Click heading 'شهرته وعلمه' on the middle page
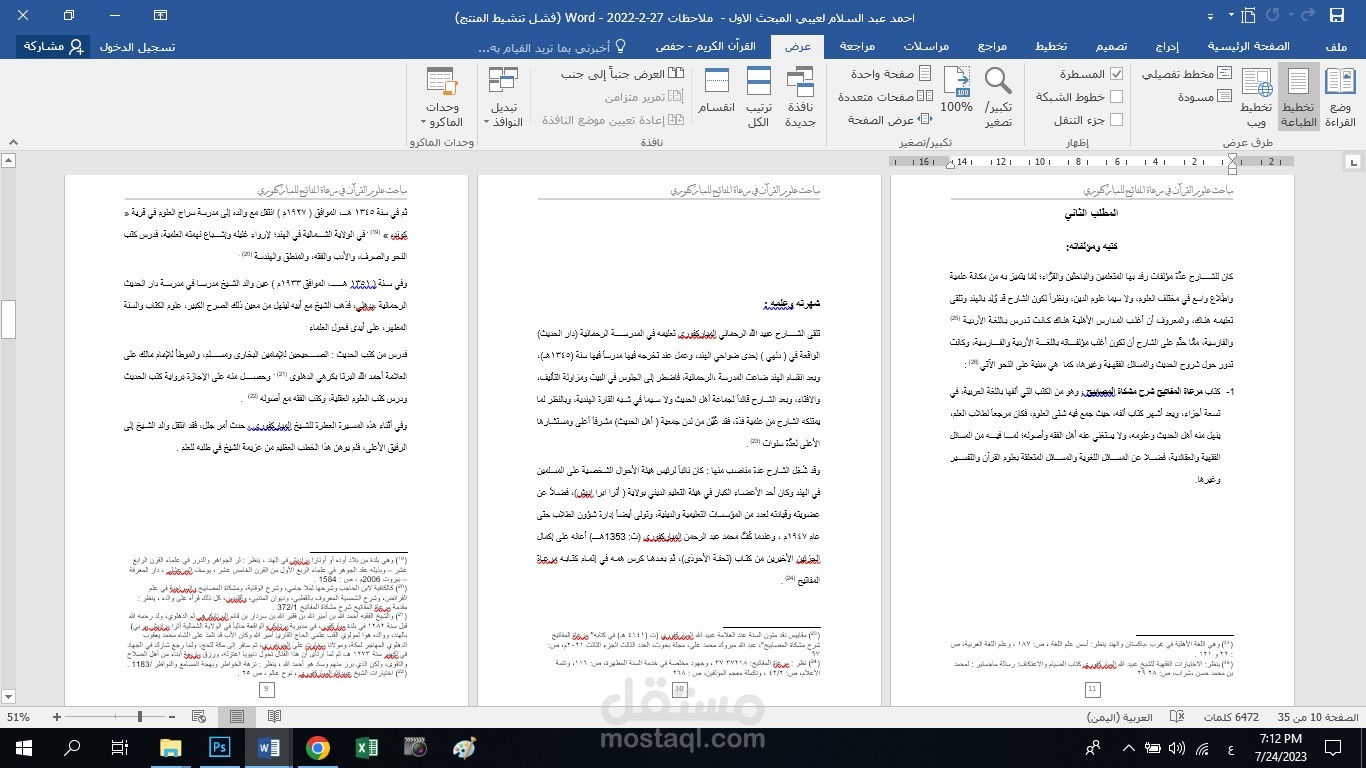Image resolution: width=1366 pixels, height=768 pixels. 792,303
